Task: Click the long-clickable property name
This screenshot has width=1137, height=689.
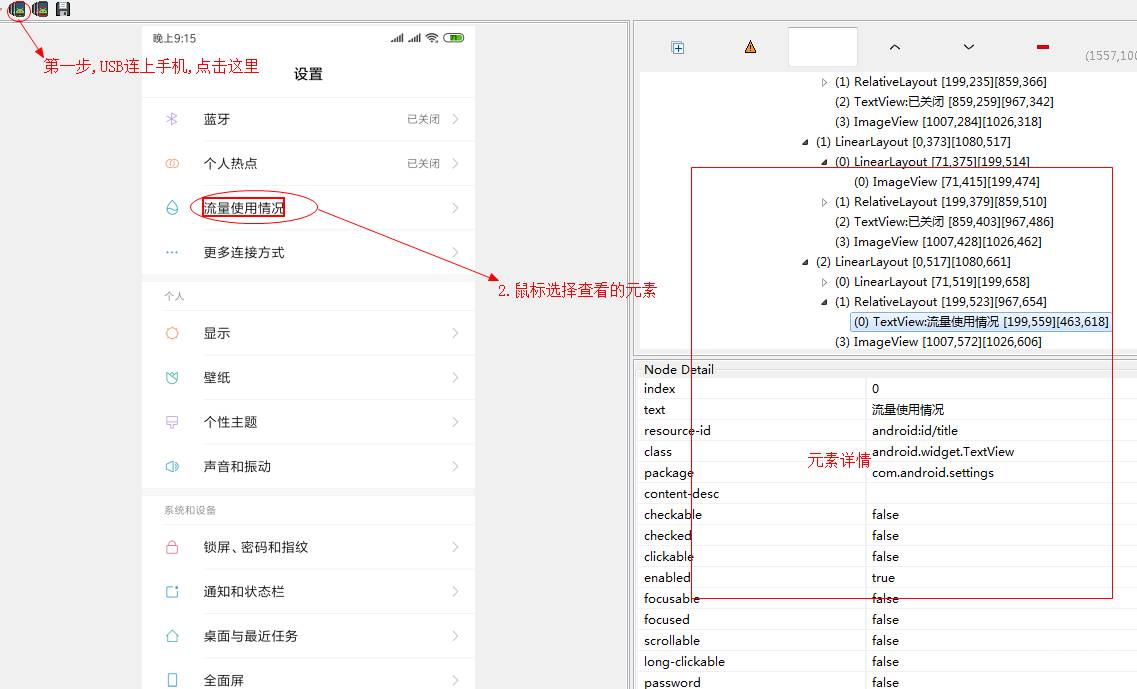Action: pos(684,661)
